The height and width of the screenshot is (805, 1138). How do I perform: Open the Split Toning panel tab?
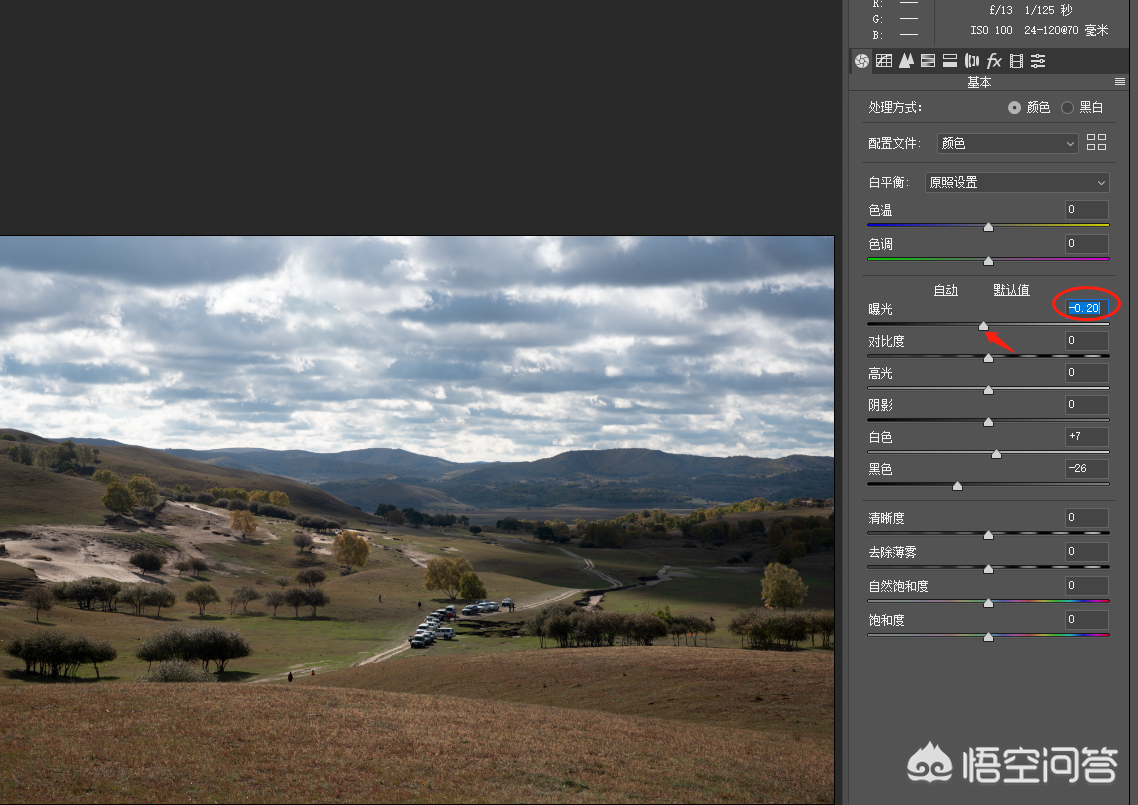[x=950, y=61]
